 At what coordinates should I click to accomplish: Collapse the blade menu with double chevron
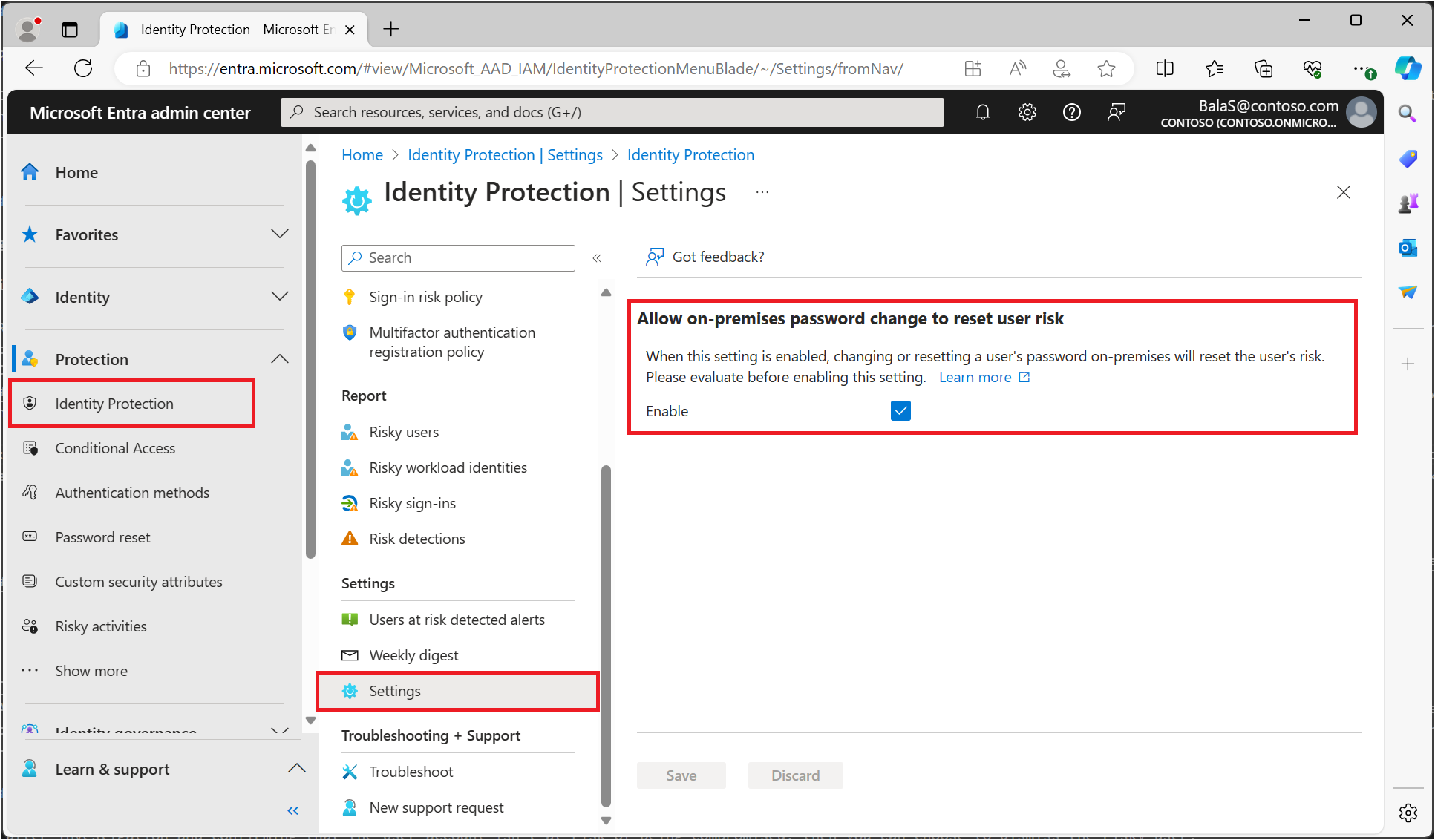(x=597, y=258)
